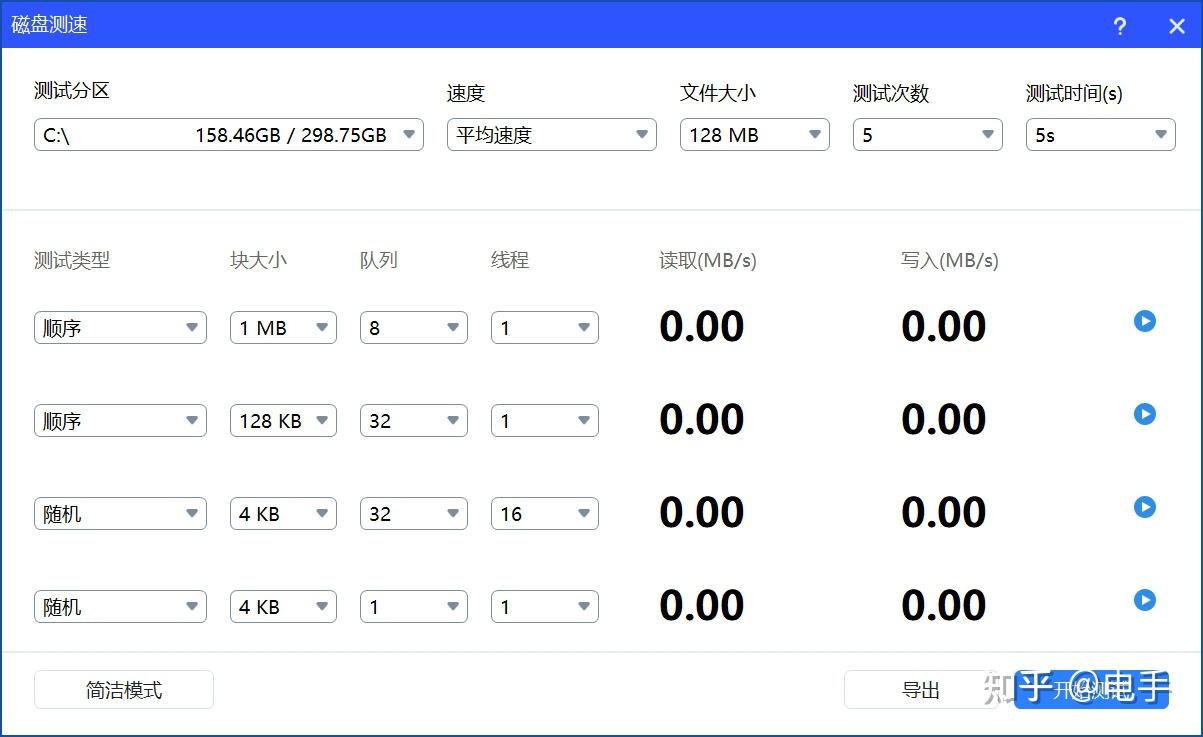Run the sequential 128 KB test row

tap(1143, 414)
